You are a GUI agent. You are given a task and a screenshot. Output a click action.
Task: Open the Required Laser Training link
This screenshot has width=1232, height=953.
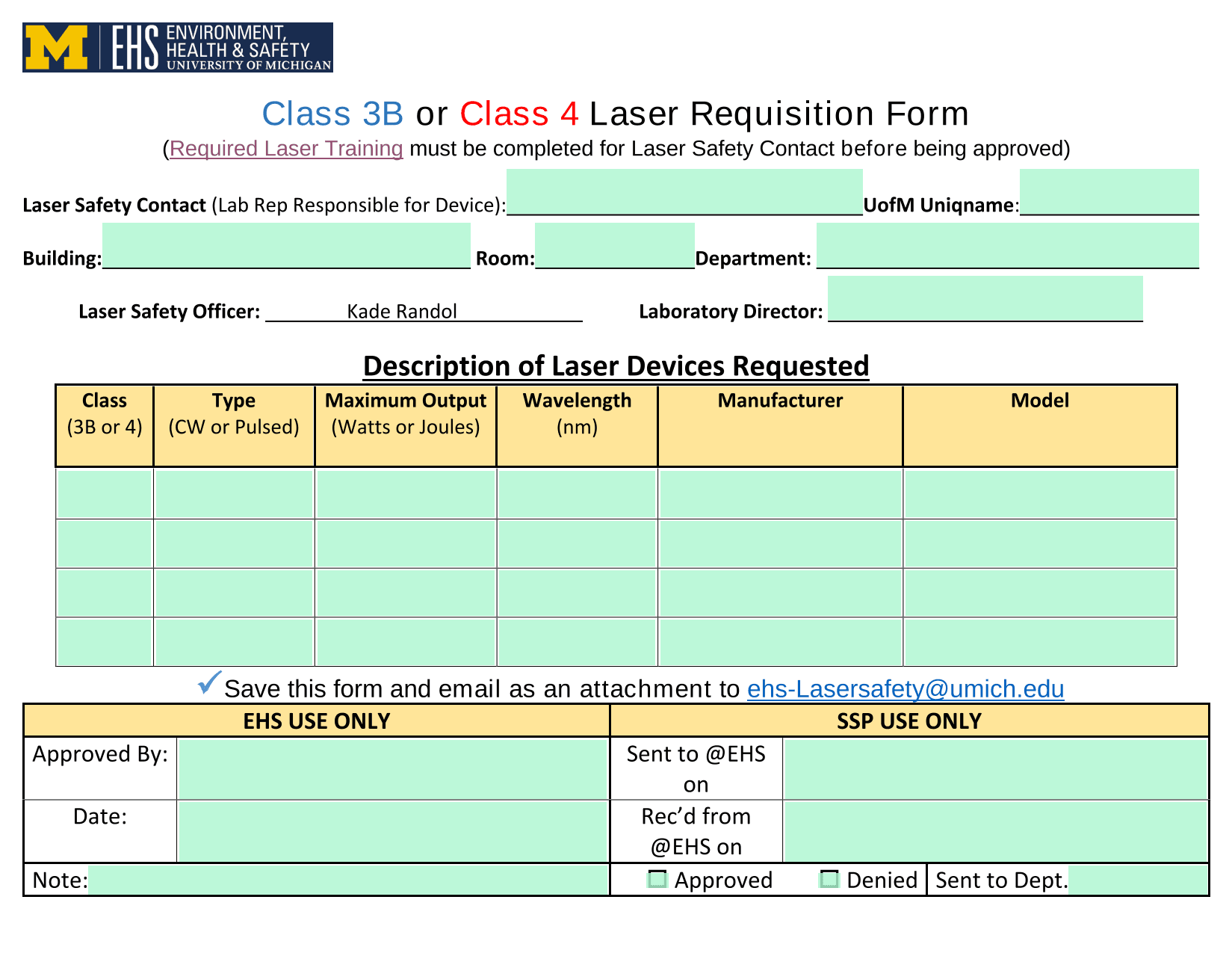[x=286, y=149]
